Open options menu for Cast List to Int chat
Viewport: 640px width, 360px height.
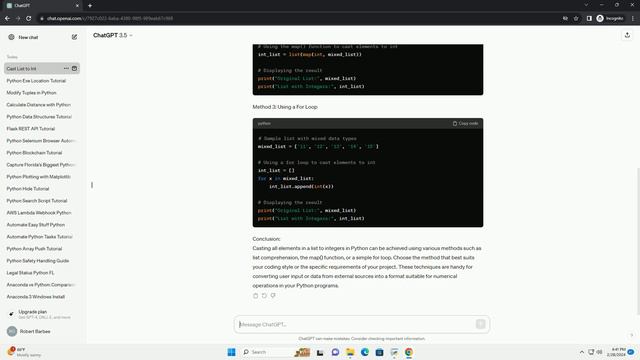pos(66,69)
